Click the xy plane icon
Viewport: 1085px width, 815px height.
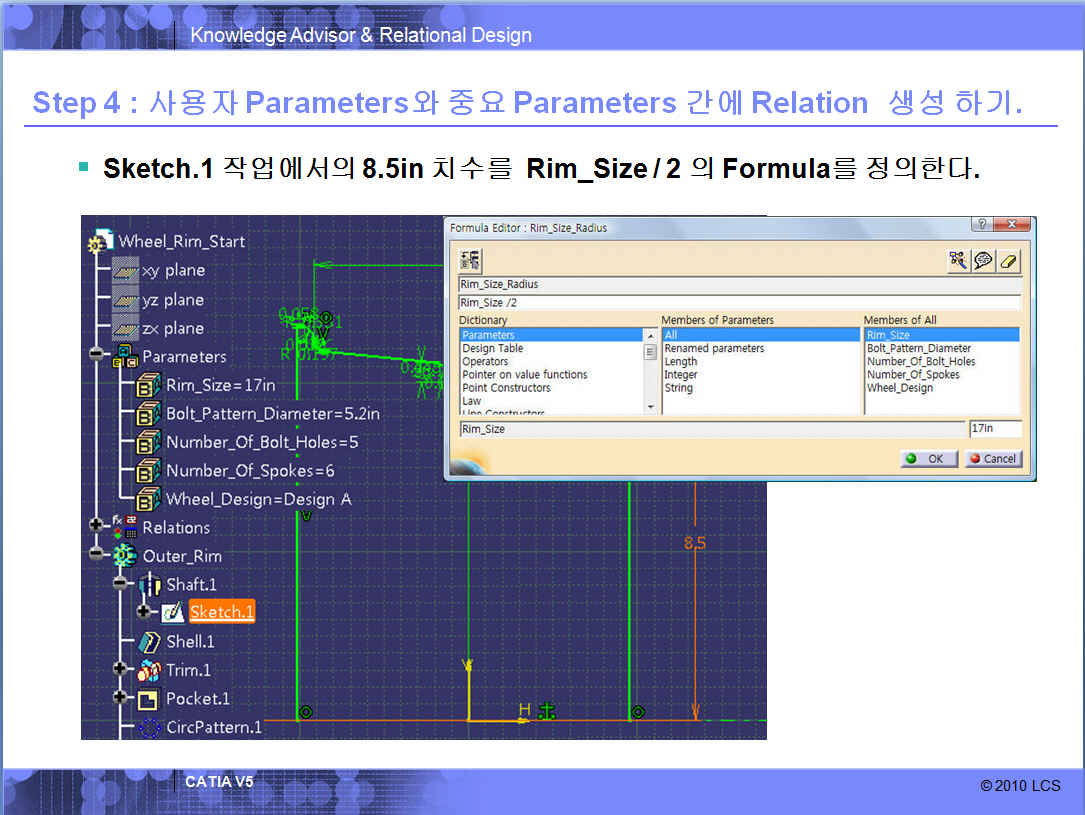point(124,271)
